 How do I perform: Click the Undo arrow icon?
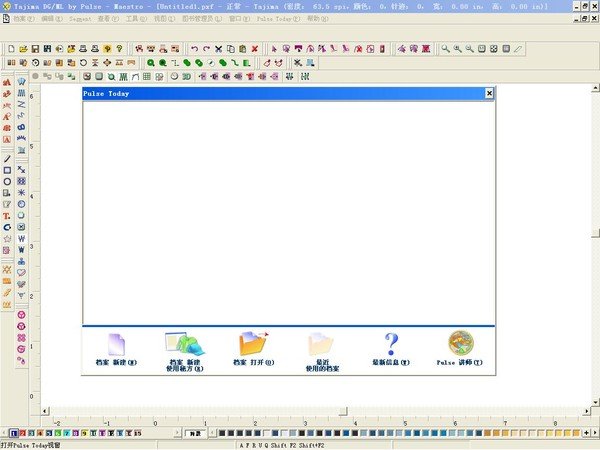pos(194,49)
